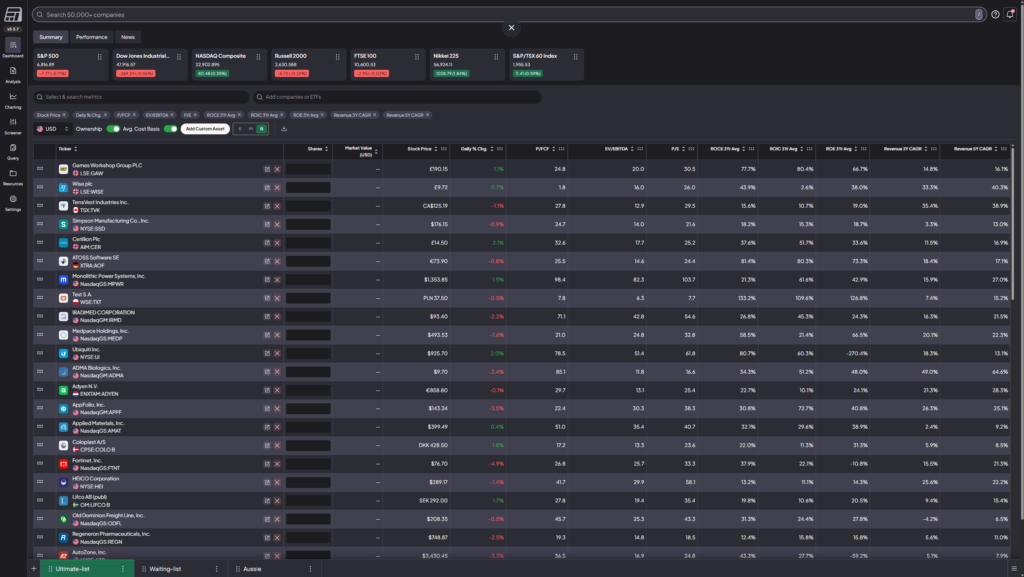Open the Aussie watchlist tab
This screenshot has height=577, width=1024.
pyautogui.click(x=252, y=569)
